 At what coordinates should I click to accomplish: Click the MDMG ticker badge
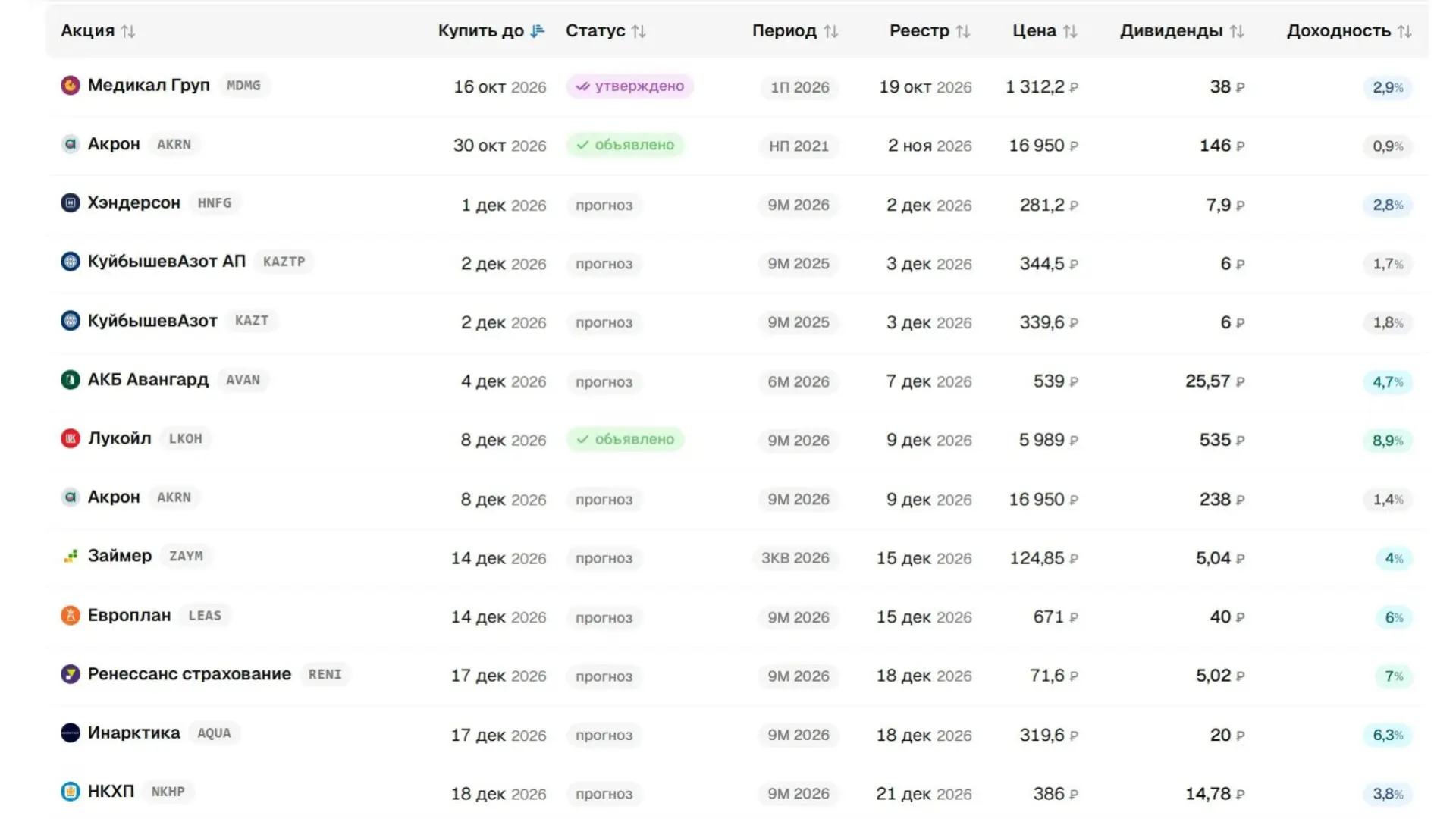243,86
